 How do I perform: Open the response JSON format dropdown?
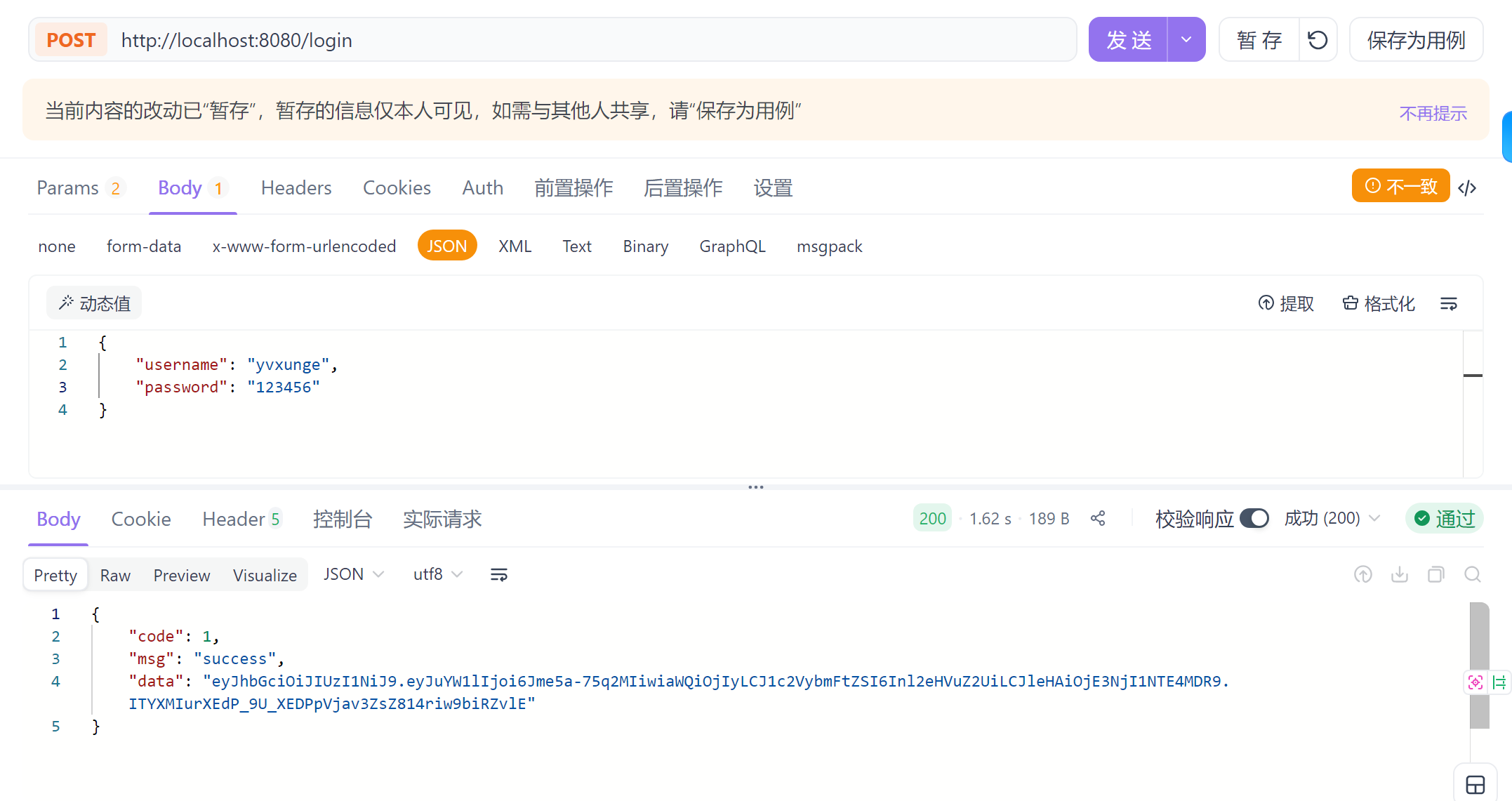(354, 574)
